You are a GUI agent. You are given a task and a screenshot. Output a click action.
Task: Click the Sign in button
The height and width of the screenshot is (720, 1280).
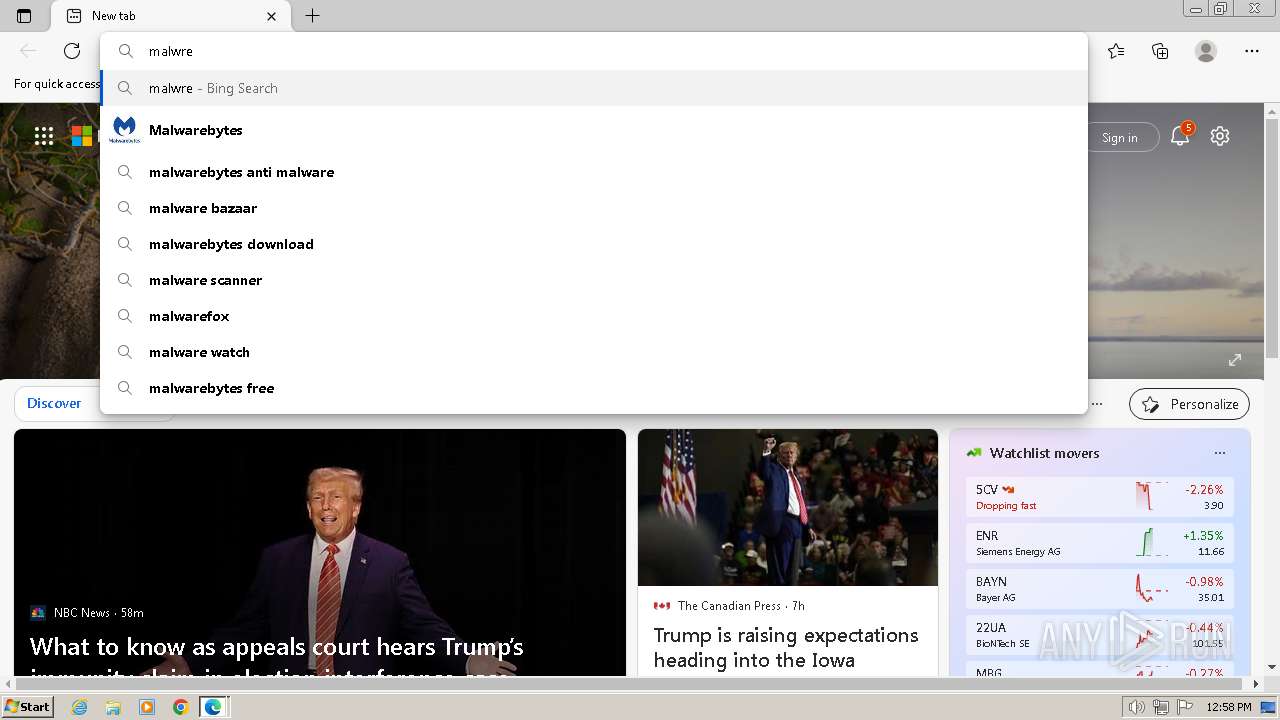[1119, 138]
